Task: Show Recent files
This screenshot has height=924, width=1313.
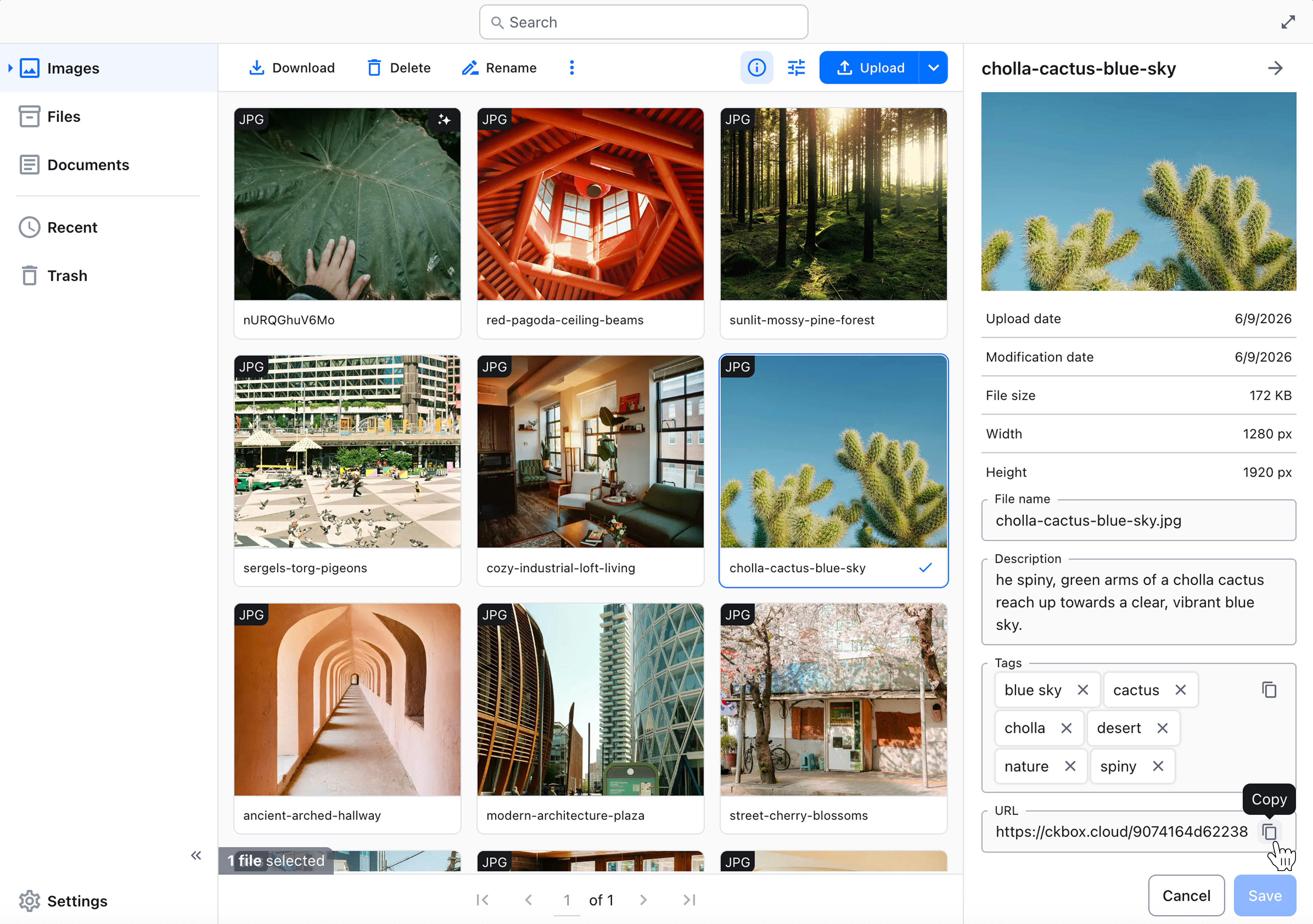Action: click(109, 227)
